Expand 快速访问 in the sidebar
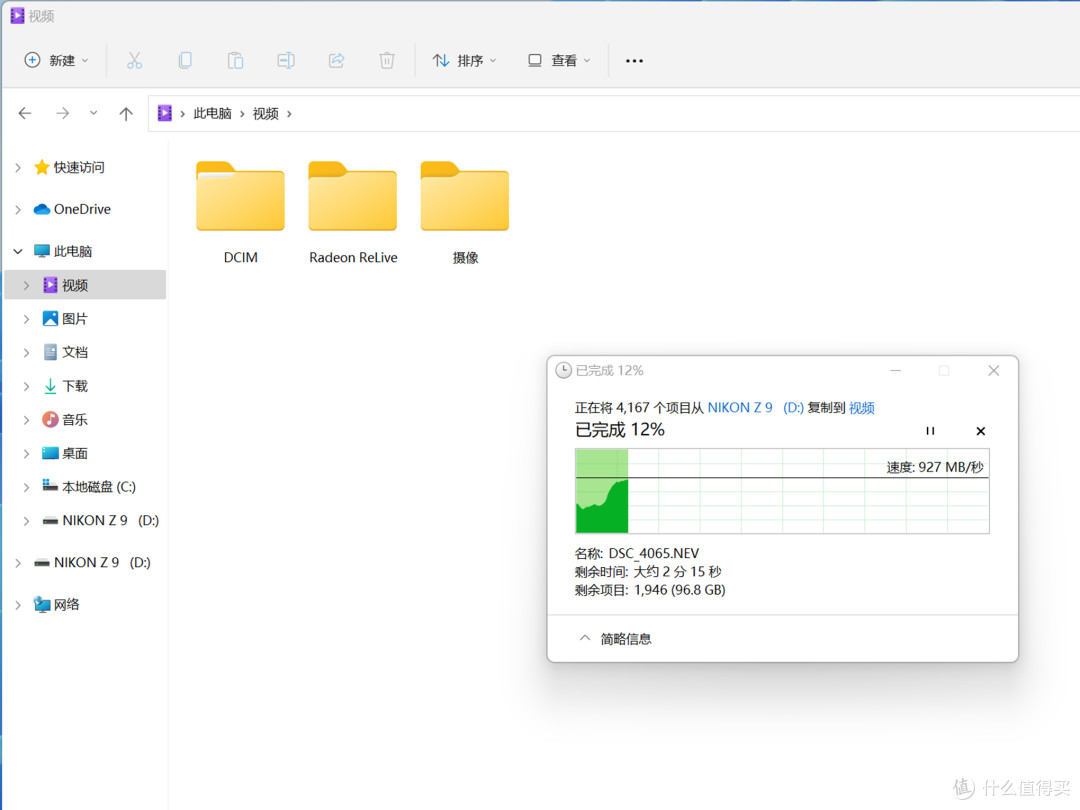1080x810 pixels. click(18, 167)
